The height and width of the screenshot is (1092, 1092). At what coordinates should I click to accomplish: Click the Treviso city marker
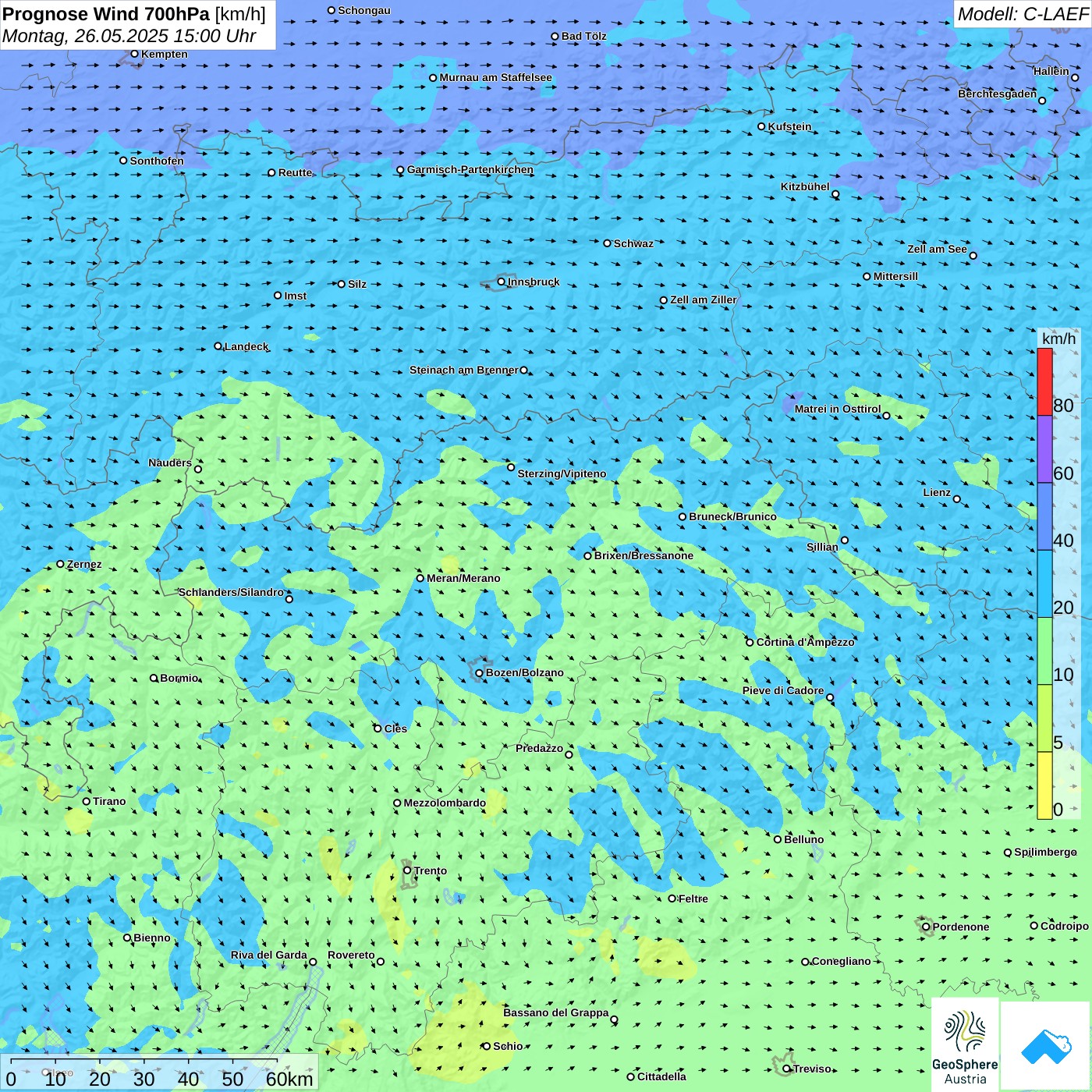click(786, 1069)
